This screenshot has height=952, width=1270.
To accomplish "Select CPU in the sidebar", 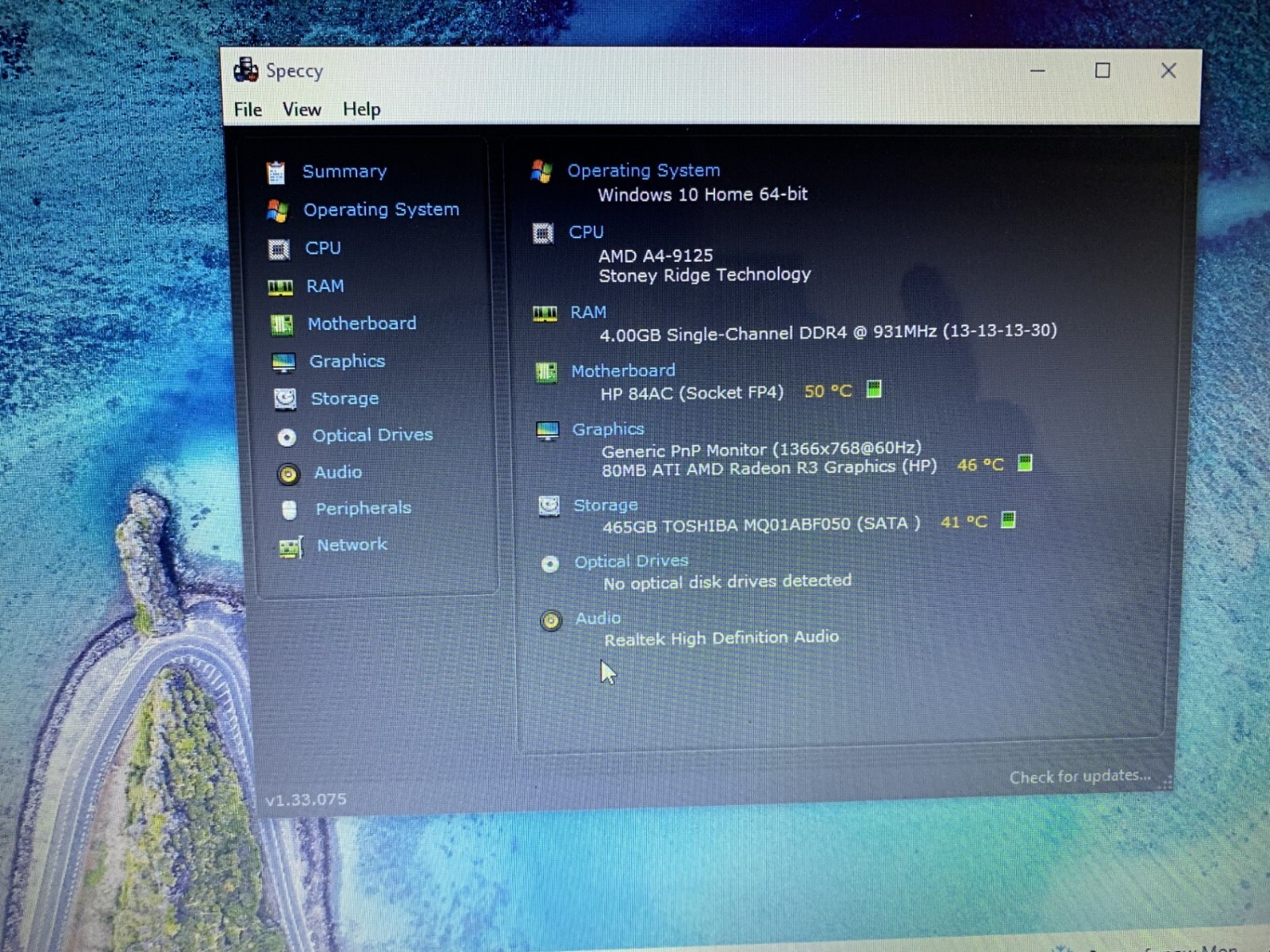I will [323, 248].
